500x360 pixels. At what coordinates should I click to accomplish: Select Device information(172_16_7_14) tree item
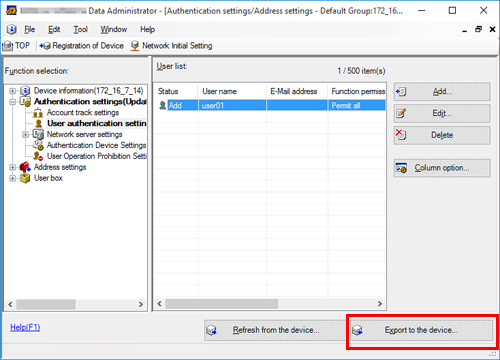(x=88, y=91)
